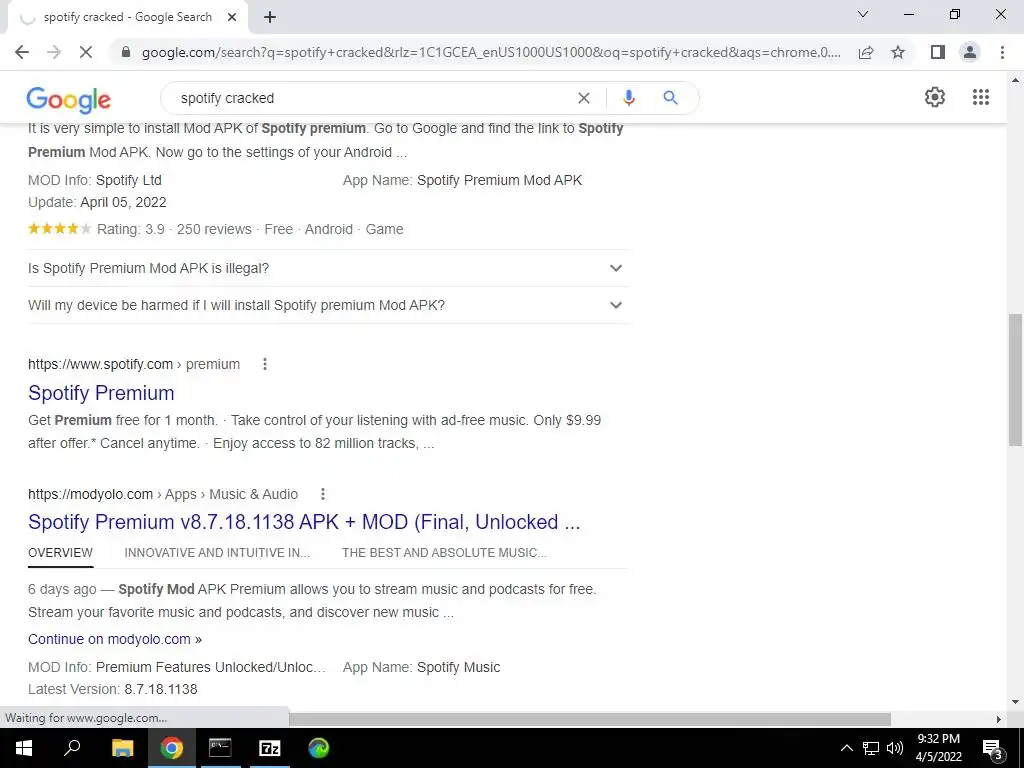Select the OVERVIEW tab

click(x=60, y=553)
